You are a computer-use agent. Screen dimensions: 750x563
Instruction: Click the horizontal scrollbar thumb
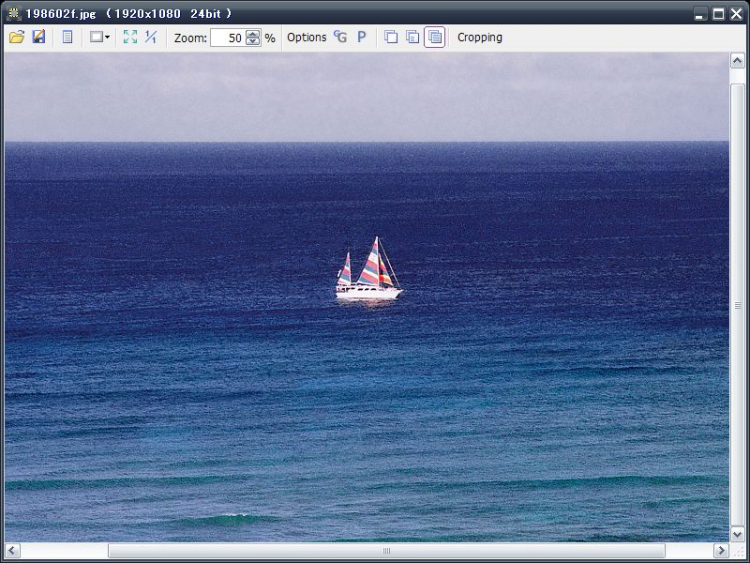386,551
